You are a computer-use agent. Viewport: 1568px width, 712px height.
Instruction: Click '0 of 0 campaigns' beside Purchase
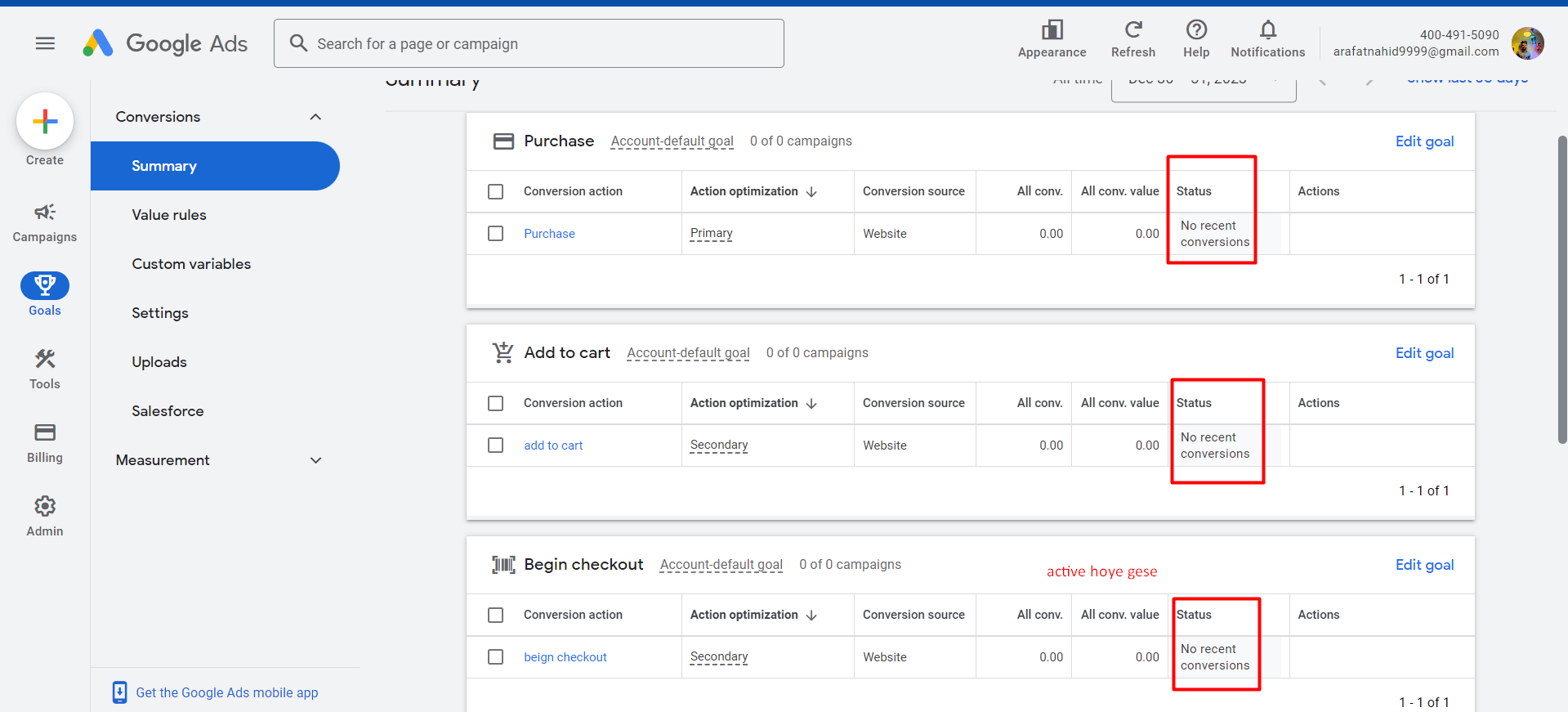click(x=801, y=141)
